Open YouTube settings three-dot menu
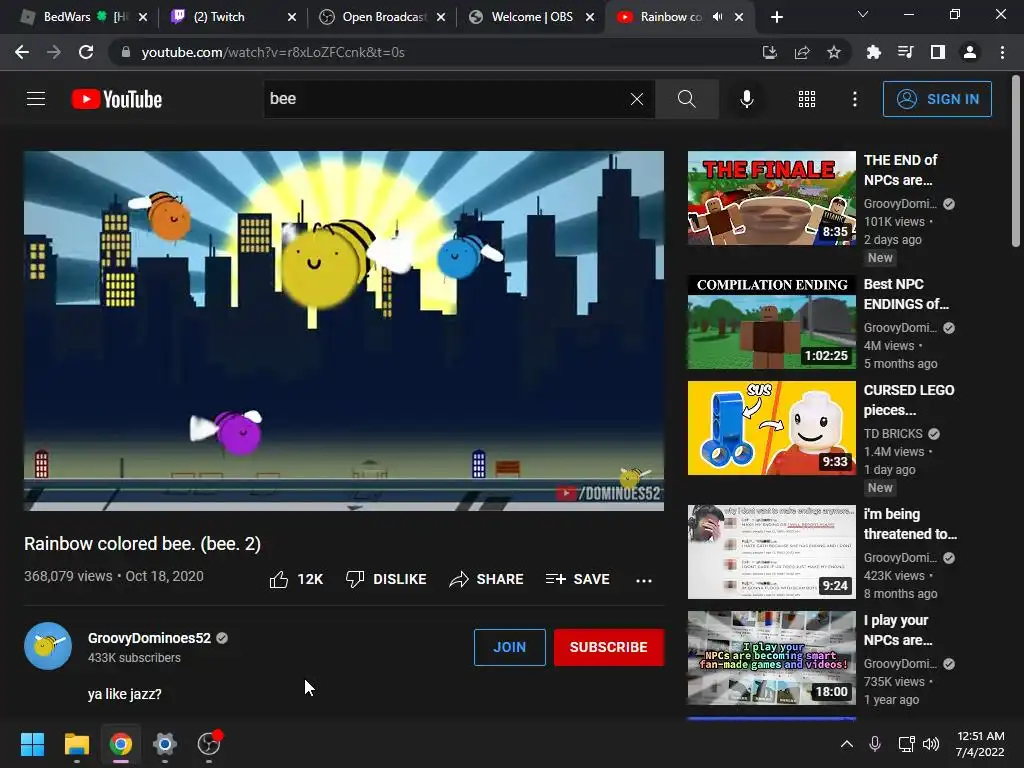Image resolution: width=1024 pixels, height=768 pixels. pos(854,99)
